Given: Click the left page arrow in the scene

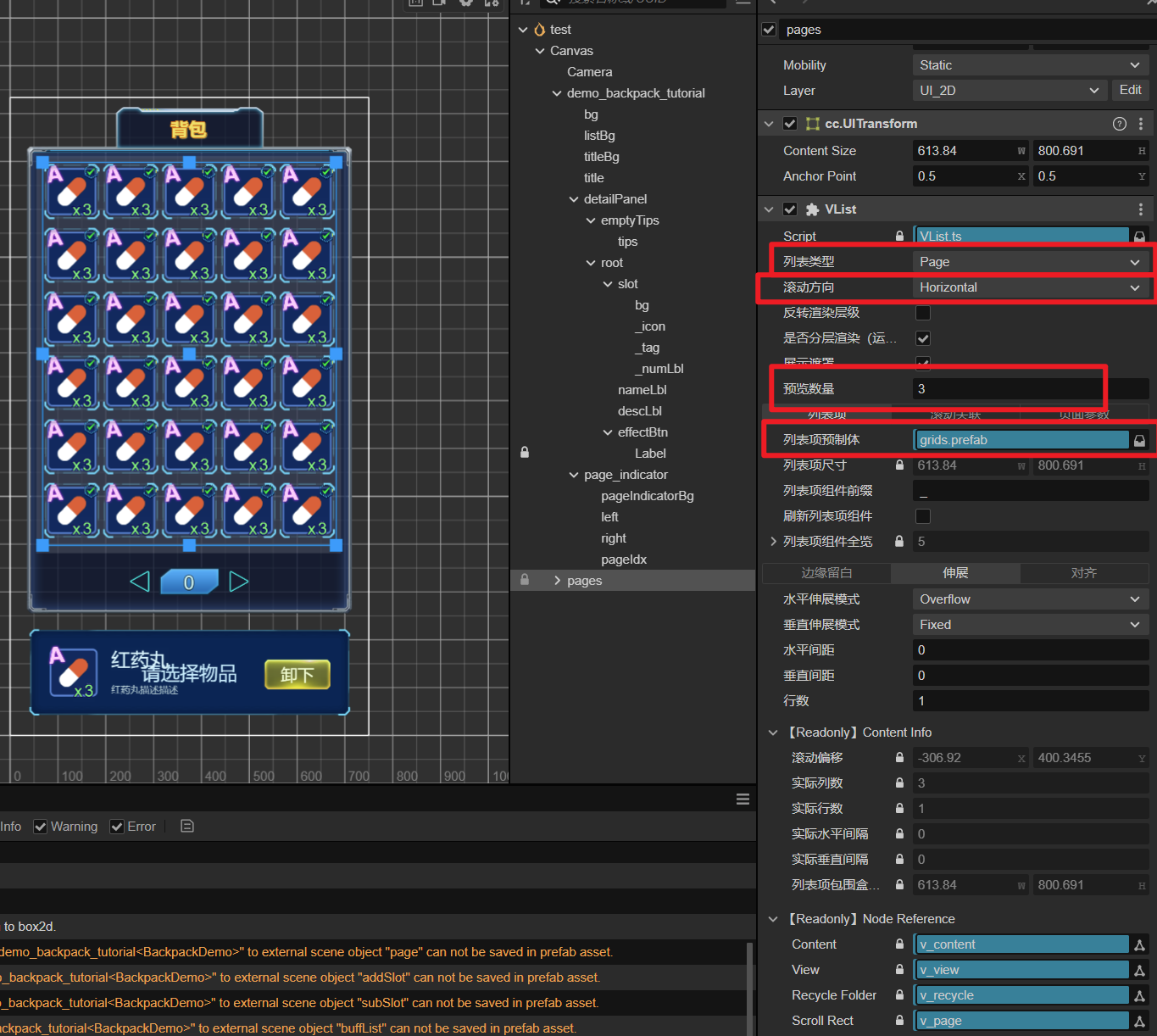Looking at the screenshot, I should click(140, 582).
